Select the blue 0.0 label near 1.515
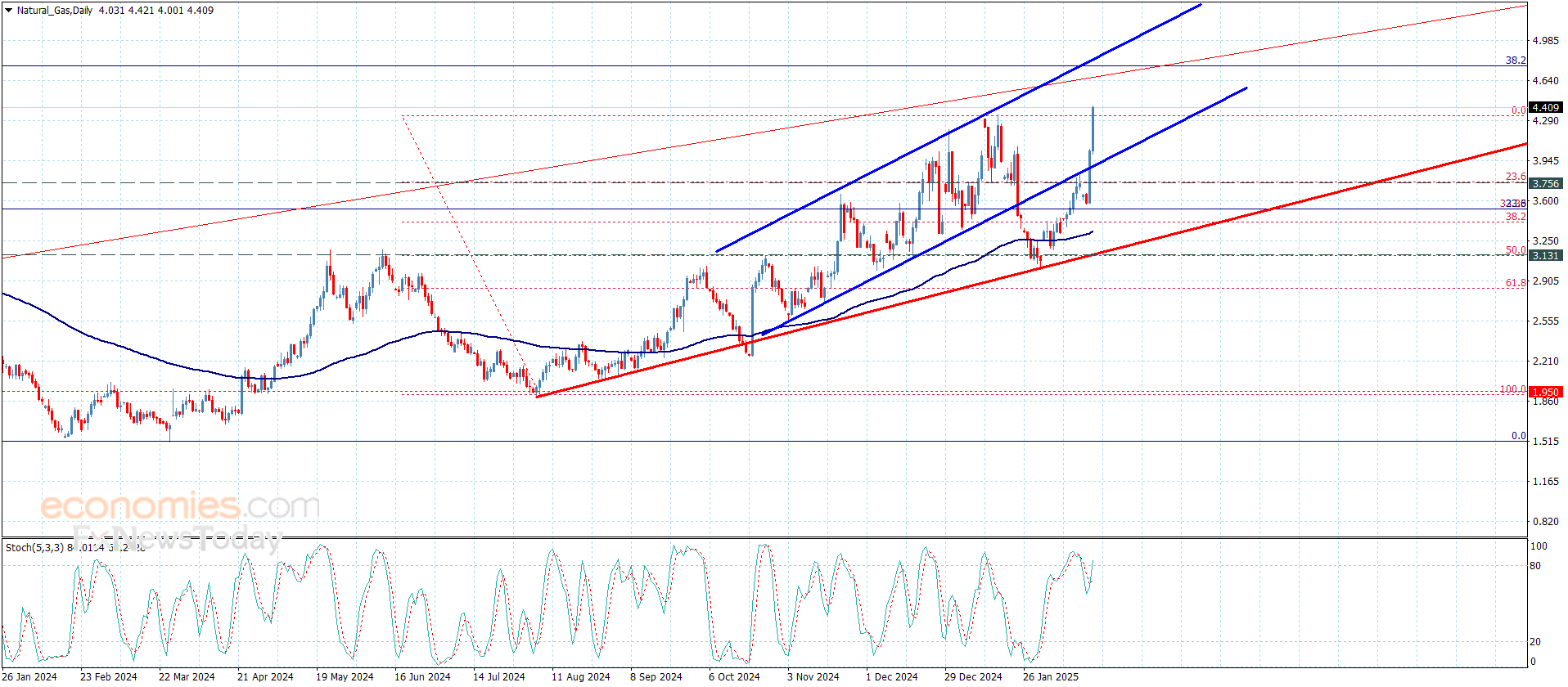 [x=1519, y=436]
